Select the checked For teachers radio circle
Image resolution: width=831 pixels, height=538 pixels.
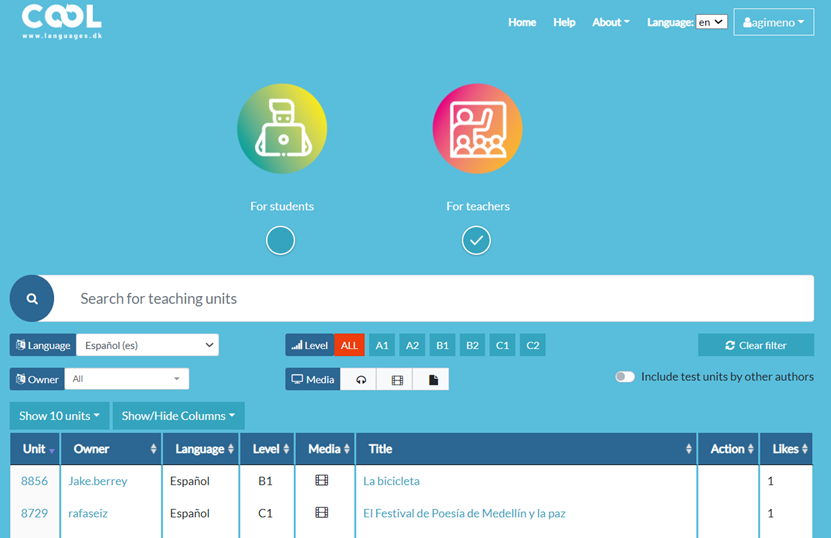(477, 240)
